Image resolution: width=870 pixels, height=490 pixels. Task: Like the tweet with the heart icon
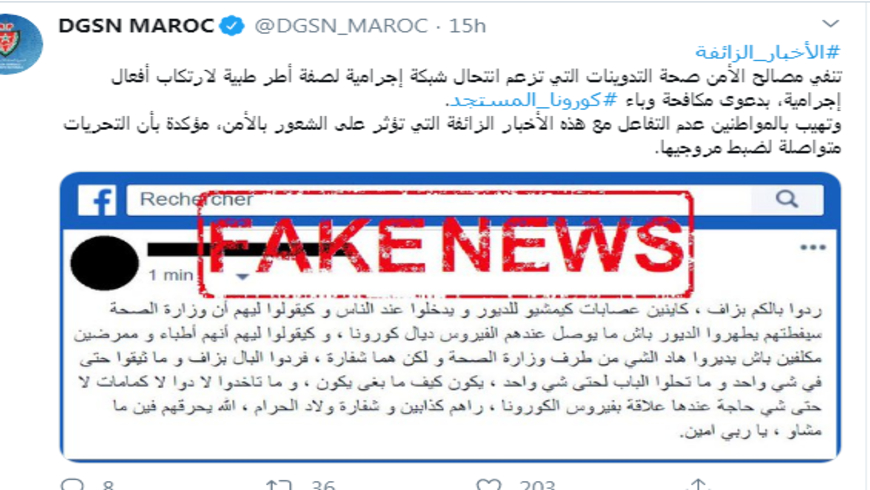coord(488,485)
